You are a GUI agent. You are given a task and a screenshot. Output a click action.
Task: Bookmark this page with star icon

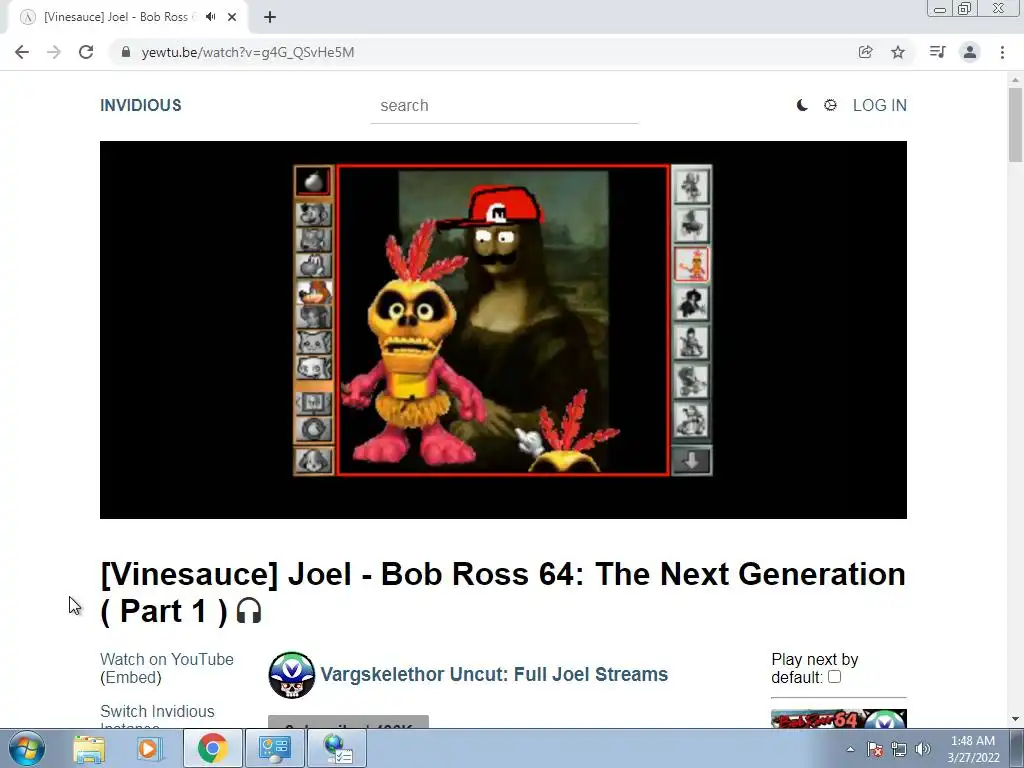898,52
